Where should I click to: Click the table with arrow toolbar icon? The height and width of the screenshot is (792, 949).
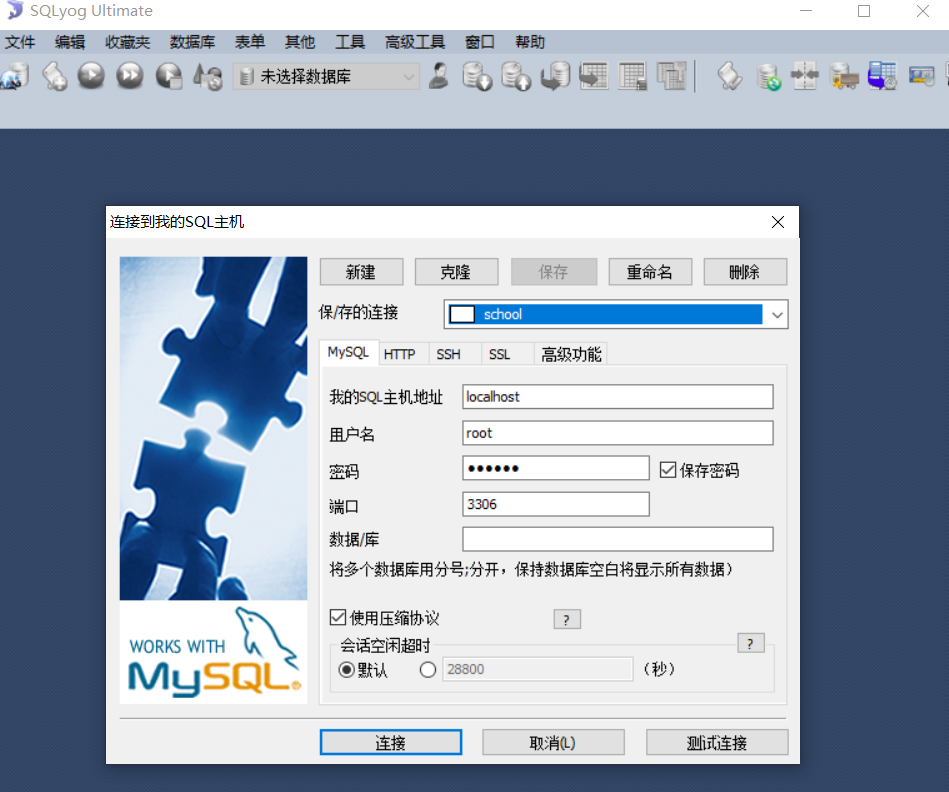594,76
